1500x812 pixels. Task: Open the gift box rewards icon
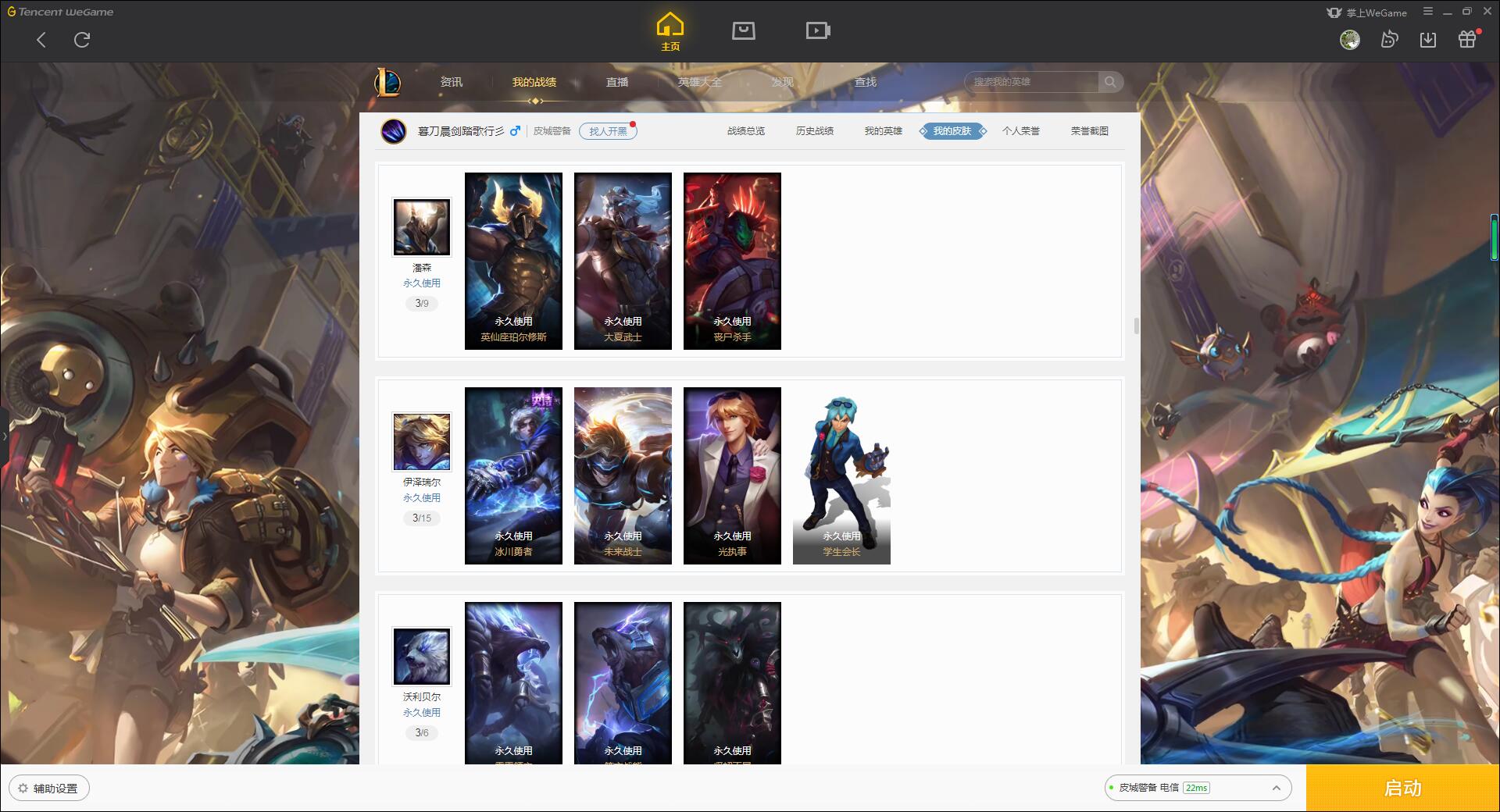click(x=1467, y=40)
